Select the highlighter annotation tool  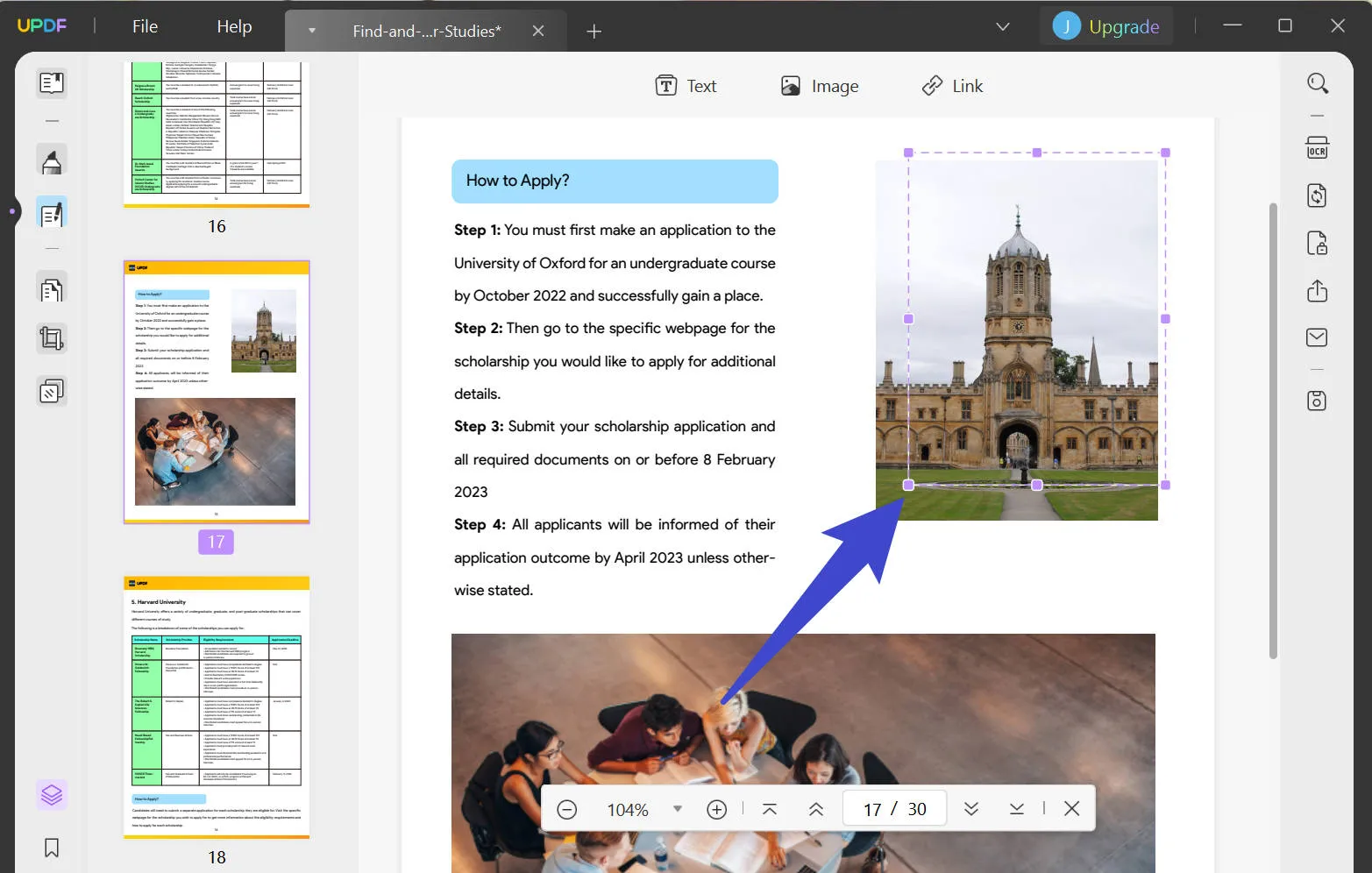click(x=51, y=160)
